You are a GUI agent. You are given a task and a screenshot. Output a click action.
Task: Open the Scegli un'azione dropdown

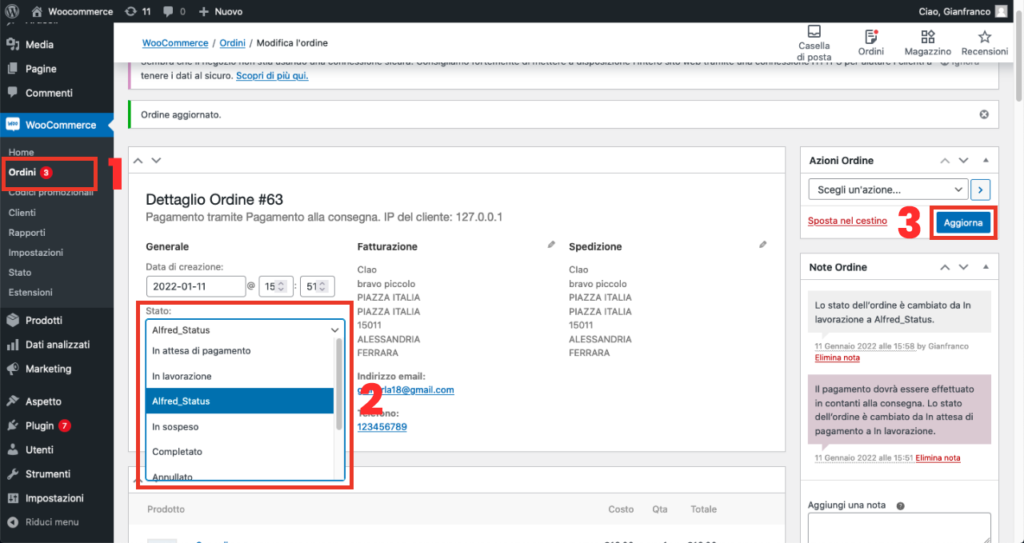pyautogui.click(x=888, y=190)
